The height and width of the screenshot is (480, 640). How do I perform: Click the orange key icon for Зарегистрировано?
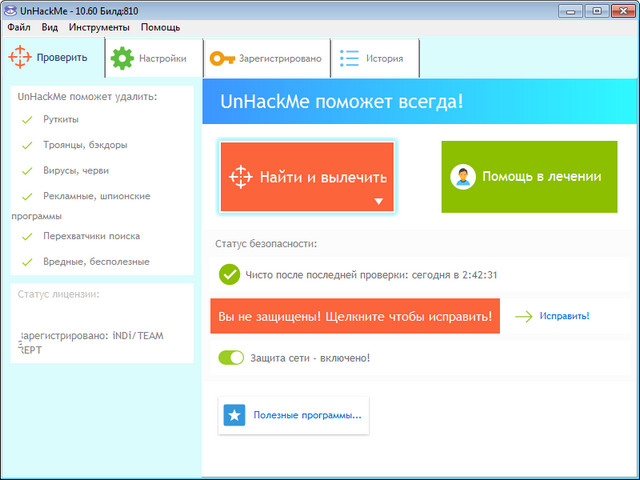click(x=222, y=58)
